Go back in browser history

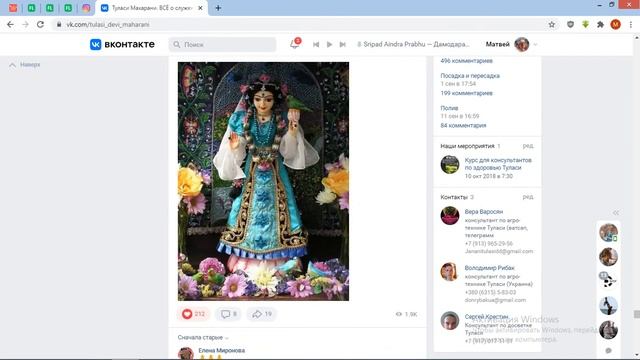pos(11,24)
